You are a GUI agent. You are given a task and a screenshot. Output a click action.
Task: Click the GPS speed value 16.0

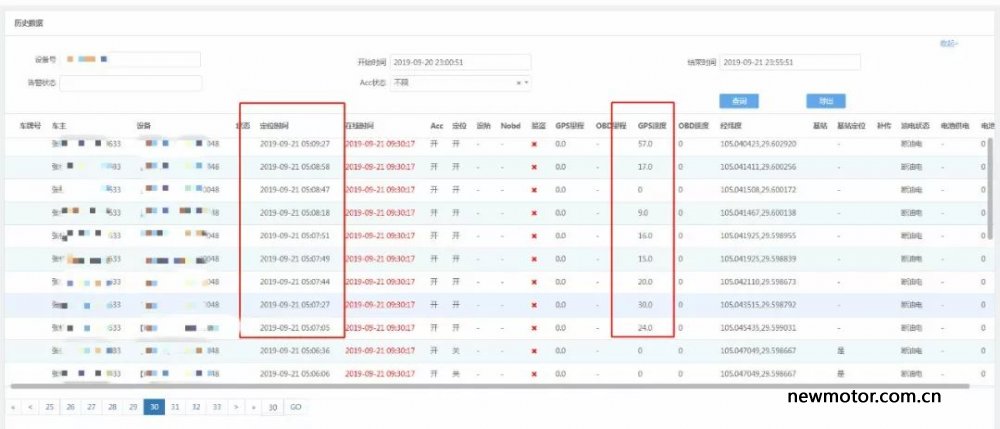click(645, 236)
